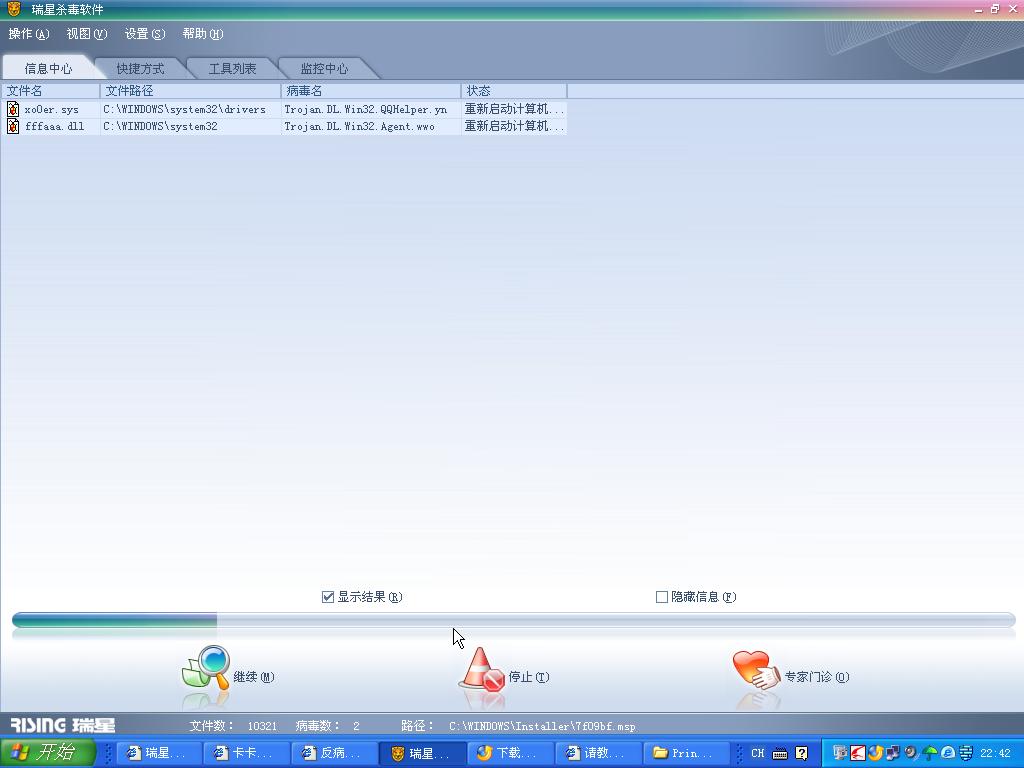The image size is (1024, 768).
Task: Click the active 瑞星 antivirus taskbar button
Action: tap(423, 754)
